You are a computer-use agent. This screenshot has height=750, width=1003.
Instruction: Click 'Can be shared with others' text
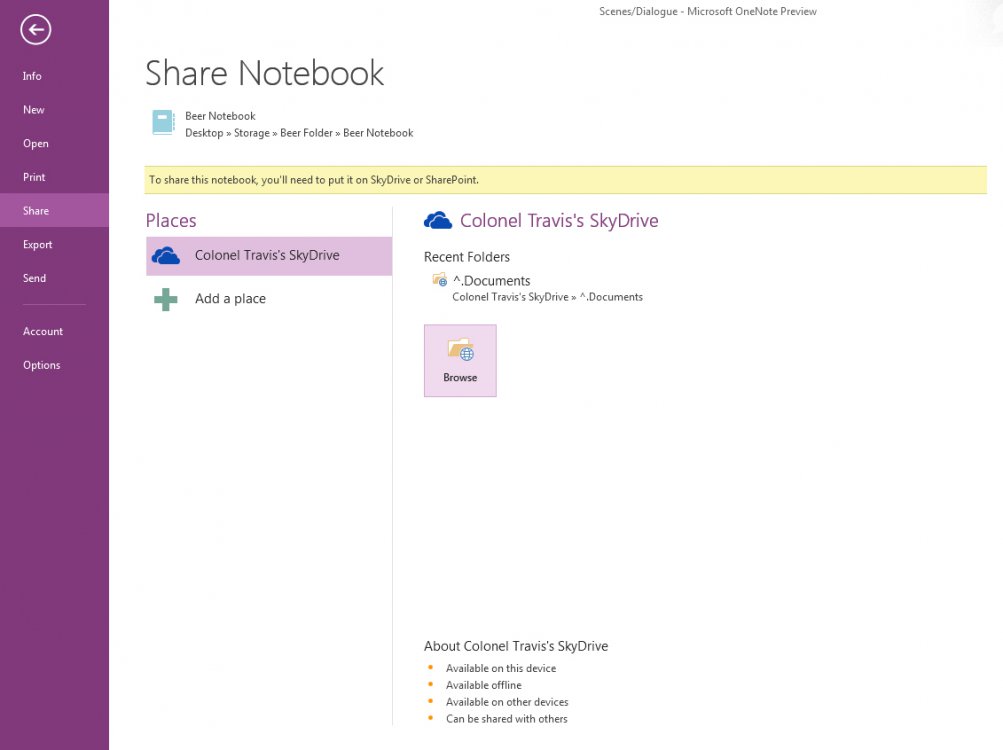click(x=507, y=719)
